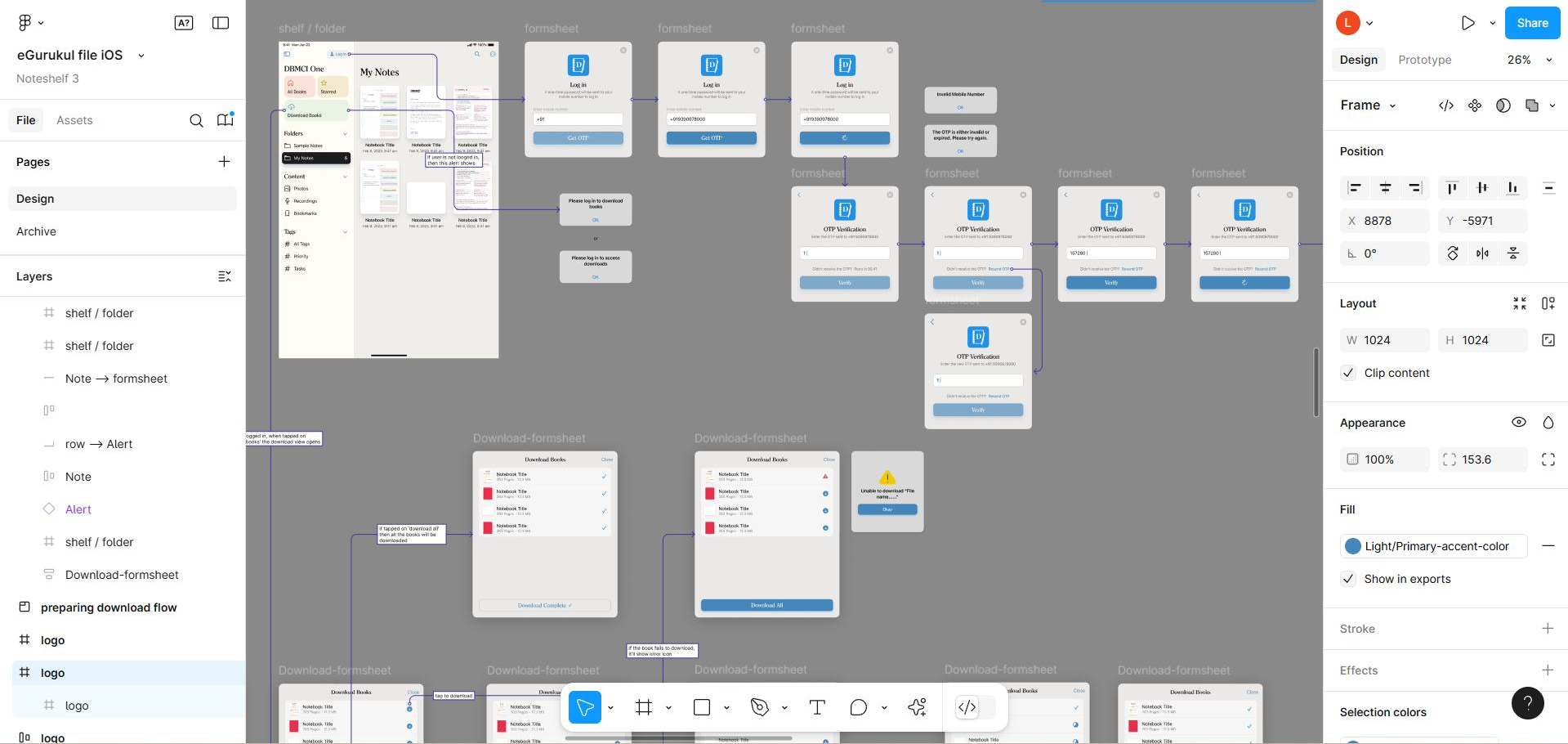Align left in Position section
The height and width of the screenshot is (744, 1568).
(1355, 188)
